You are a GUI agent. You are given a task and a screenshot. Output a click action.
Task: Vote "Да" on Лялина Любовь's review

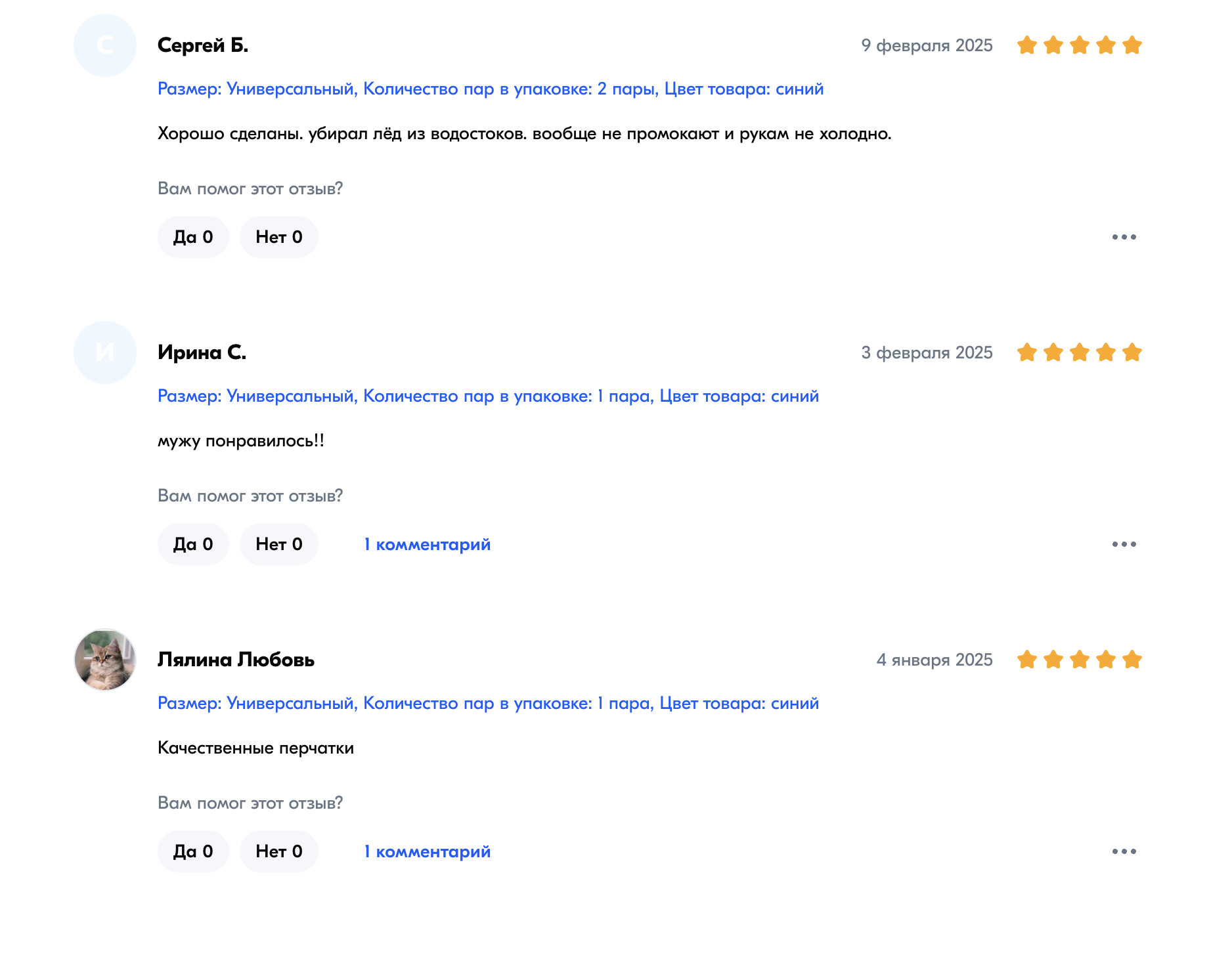(193, 851)
